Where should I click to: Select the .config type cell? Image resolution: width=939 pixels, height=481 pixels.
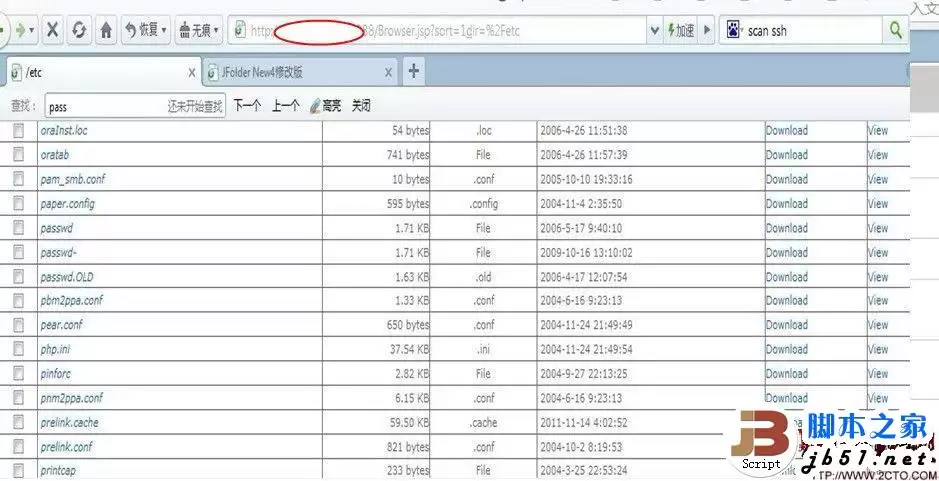pos(483,204)
